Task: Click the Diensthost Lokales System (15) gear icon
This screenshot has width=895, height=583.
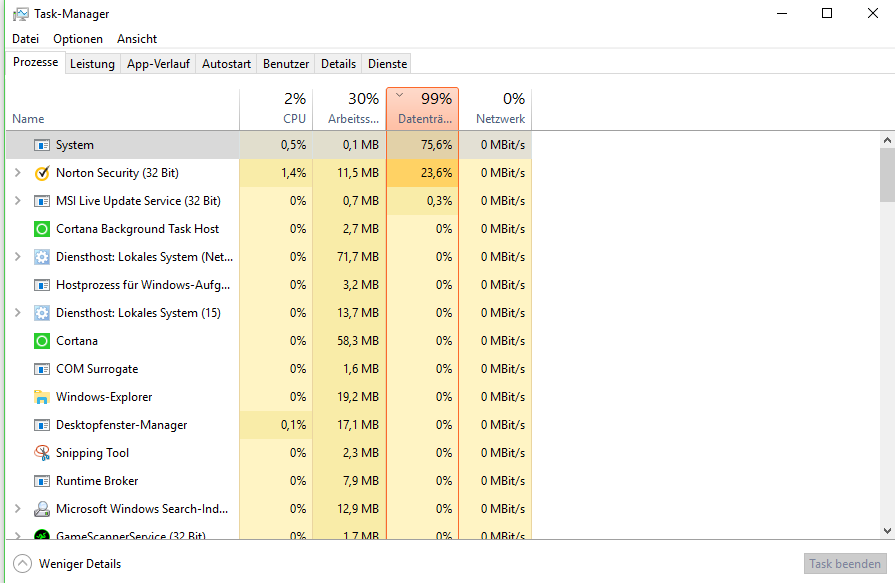Action: coord(42,313)
